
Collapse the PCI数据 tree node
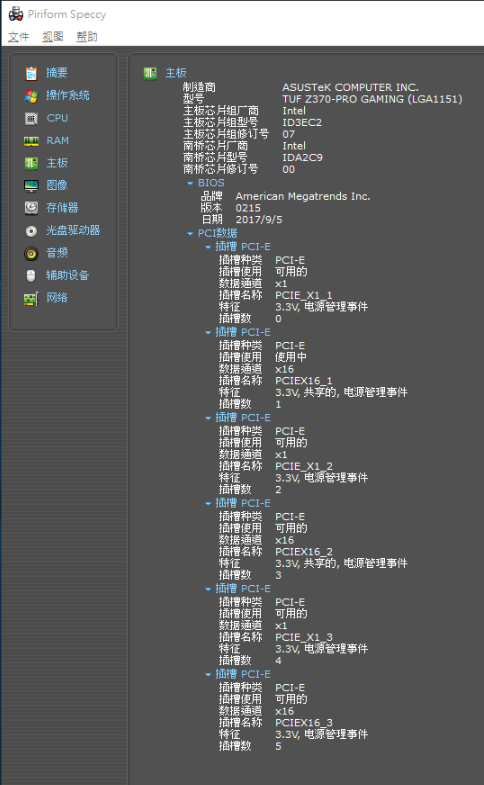click(190, 233)
